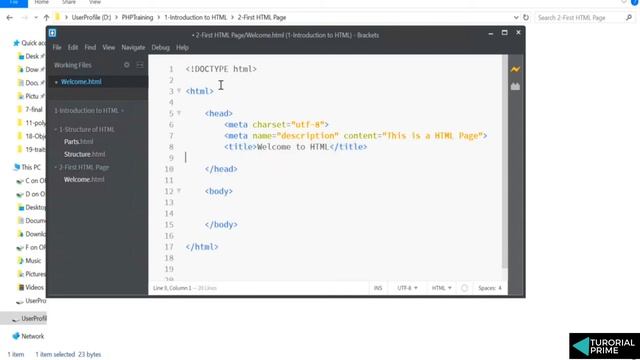This screenshot has height=360, width=640.
Task: Click cursor position Line 8, Column 1
Action: (x=172, y=288)
